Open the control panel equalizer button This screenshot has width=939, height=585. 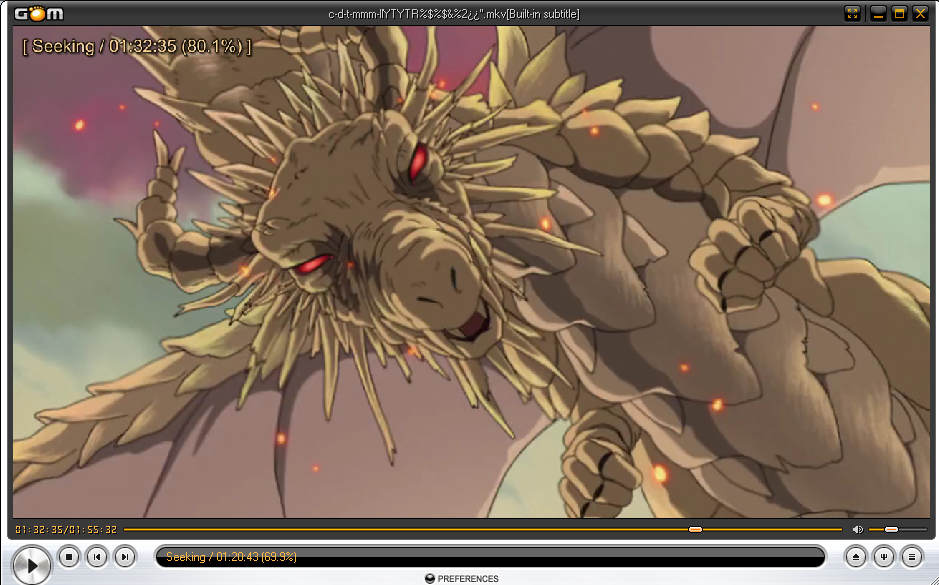click(x=883, y=557)
